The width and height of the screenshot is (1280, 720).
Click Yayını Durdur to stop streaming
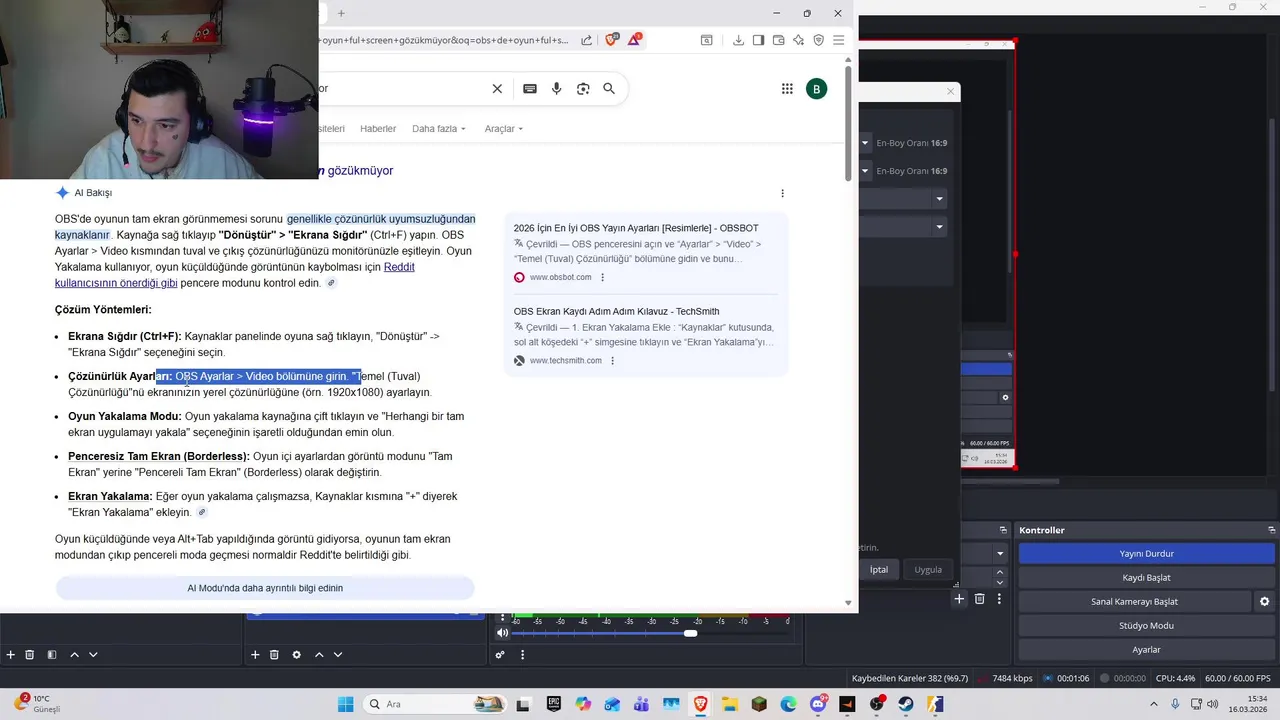(x=1146, y=554)
